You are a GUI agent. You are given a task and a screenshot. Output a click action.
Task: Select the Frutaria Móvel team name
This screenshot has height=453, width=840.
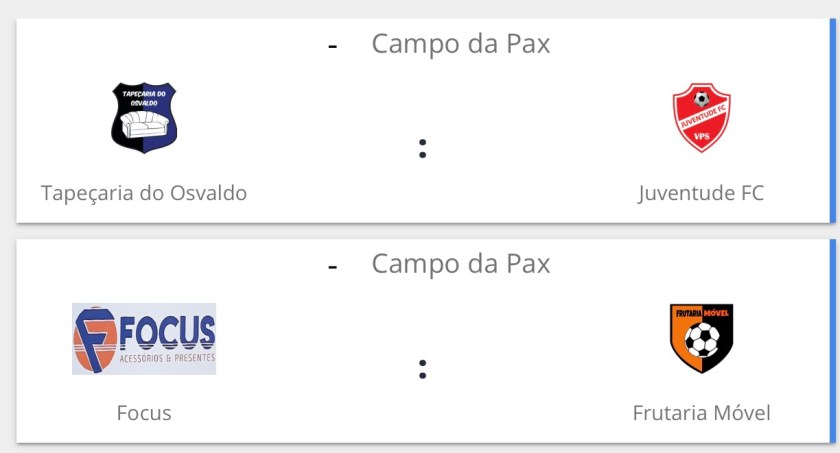pos(701,412)
